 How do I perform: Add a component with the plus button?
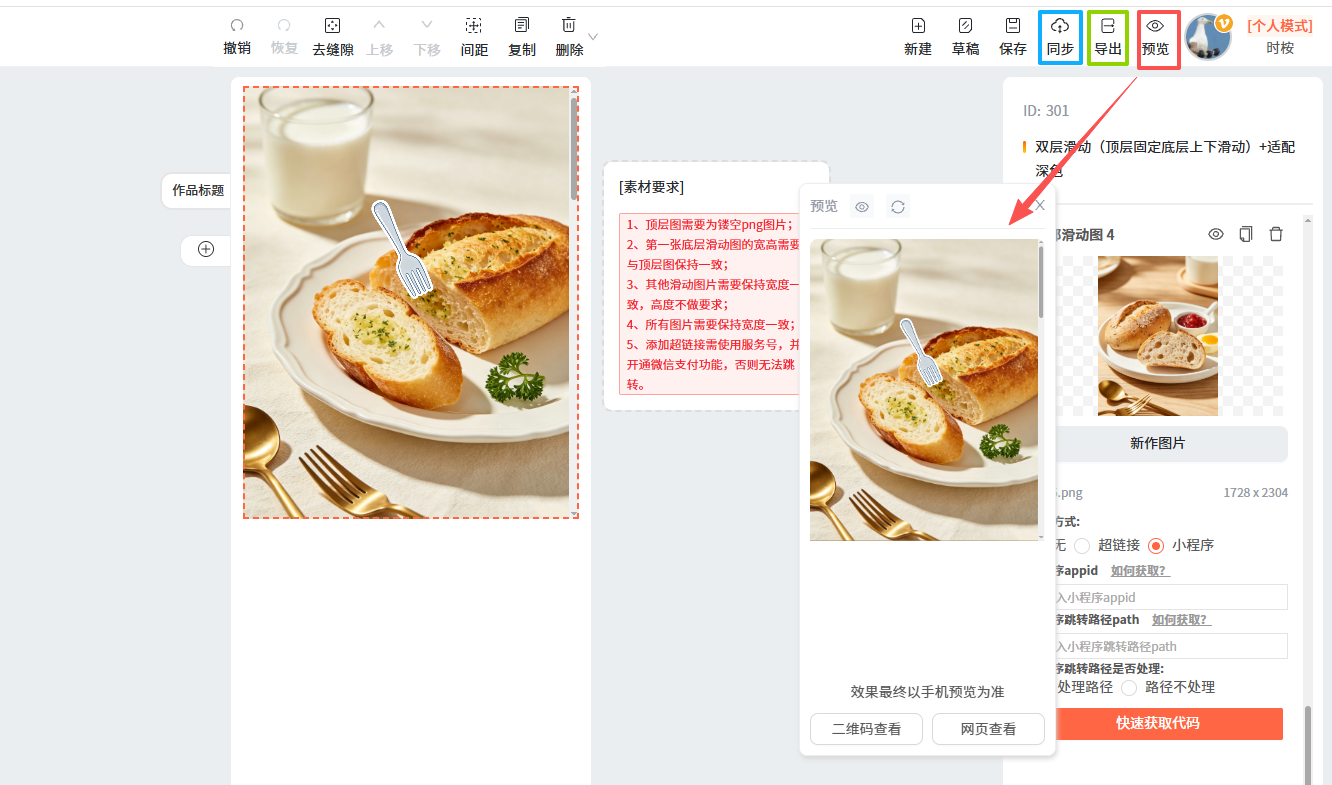tap(206, 249)
